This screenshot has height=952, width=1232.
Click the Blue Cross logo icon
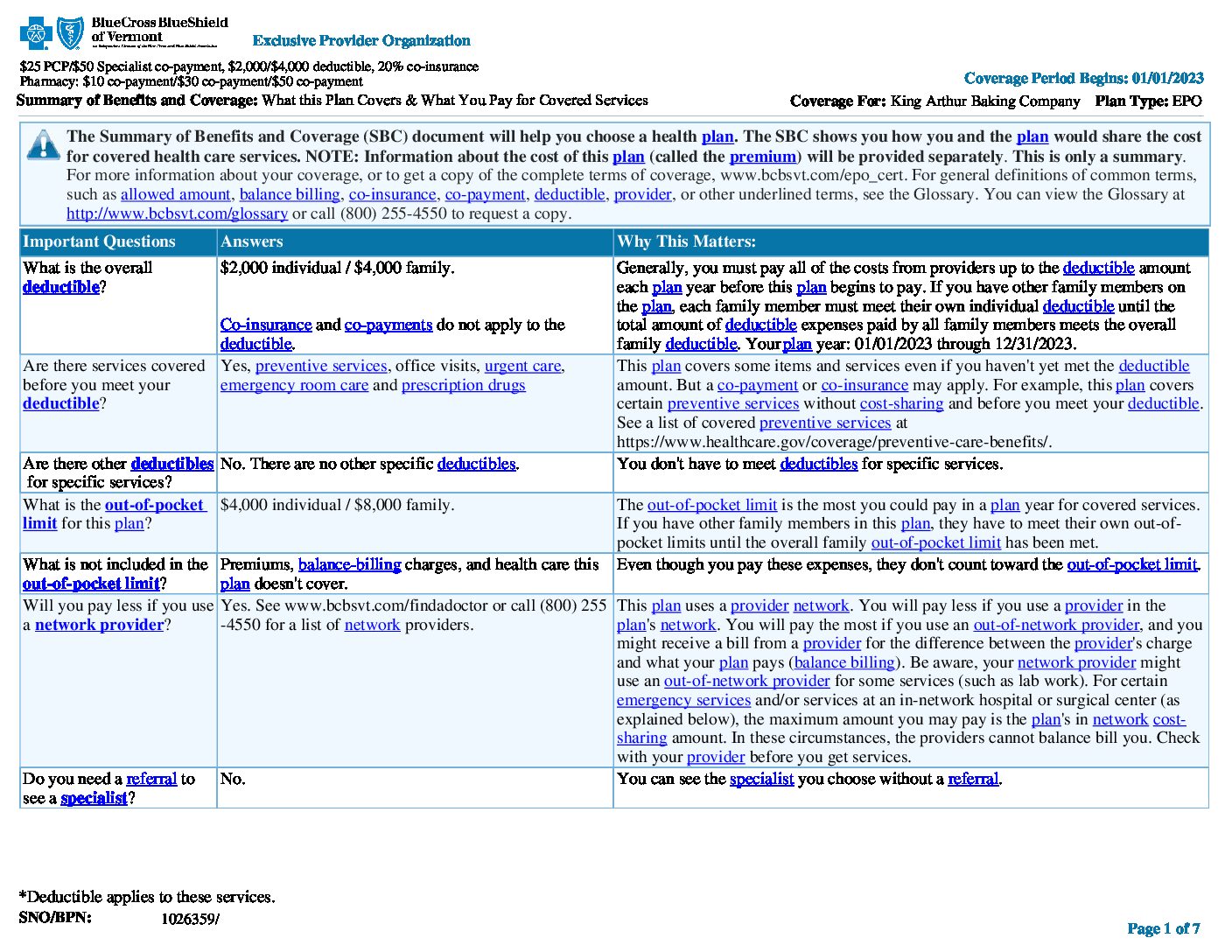point(37,33)
